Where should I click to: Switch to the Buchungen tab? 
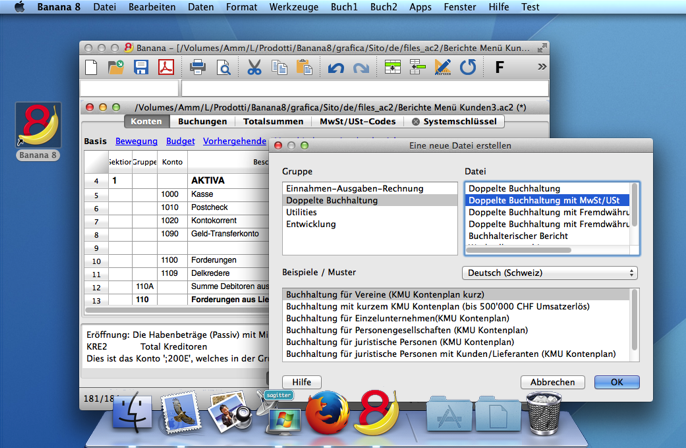(203, 121)
